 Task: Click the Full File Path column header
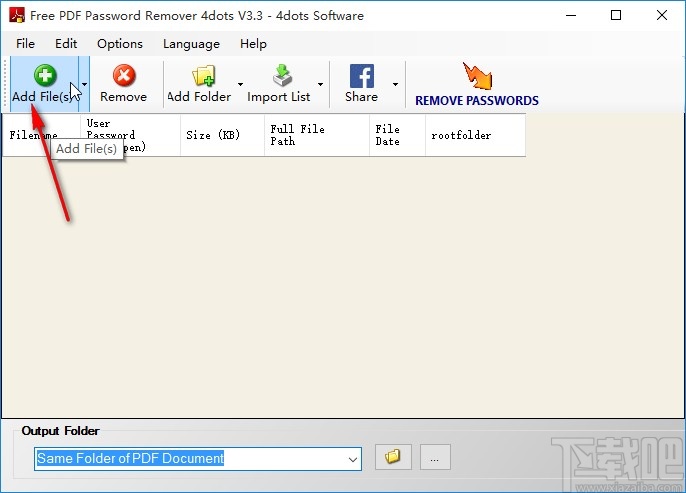click(317, 135)
